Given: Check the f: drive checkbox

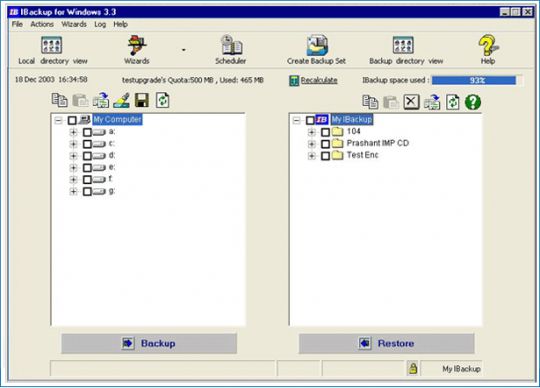Looking at the screenshot, I should coord(87,179).
